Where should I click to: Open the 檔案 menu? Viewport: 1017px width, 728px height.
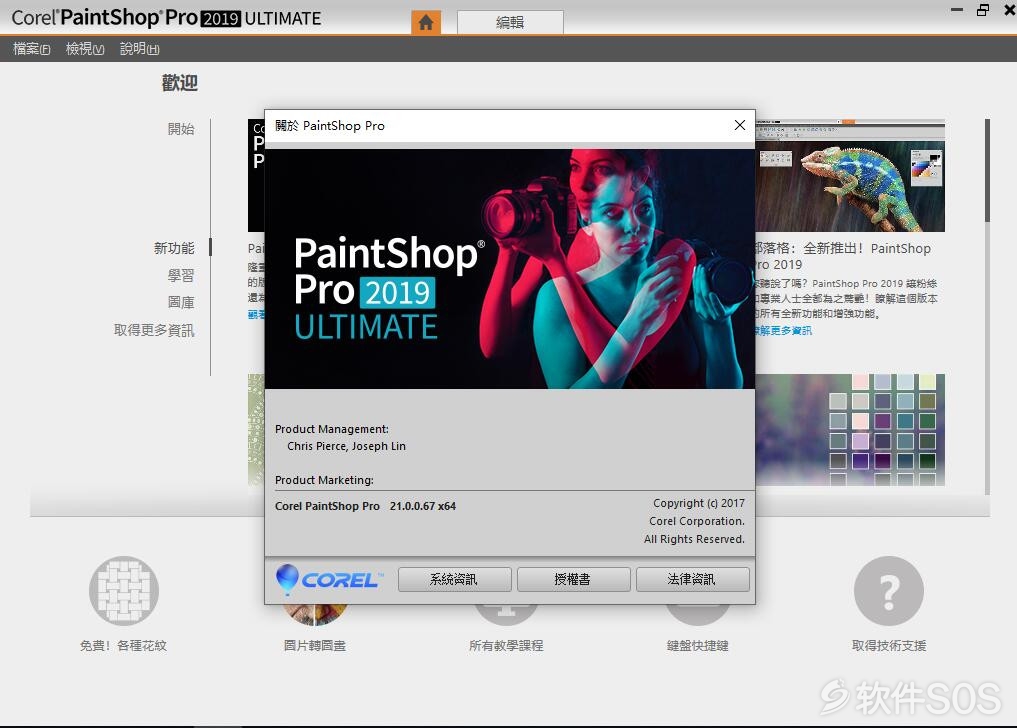[x=31, y=49]
